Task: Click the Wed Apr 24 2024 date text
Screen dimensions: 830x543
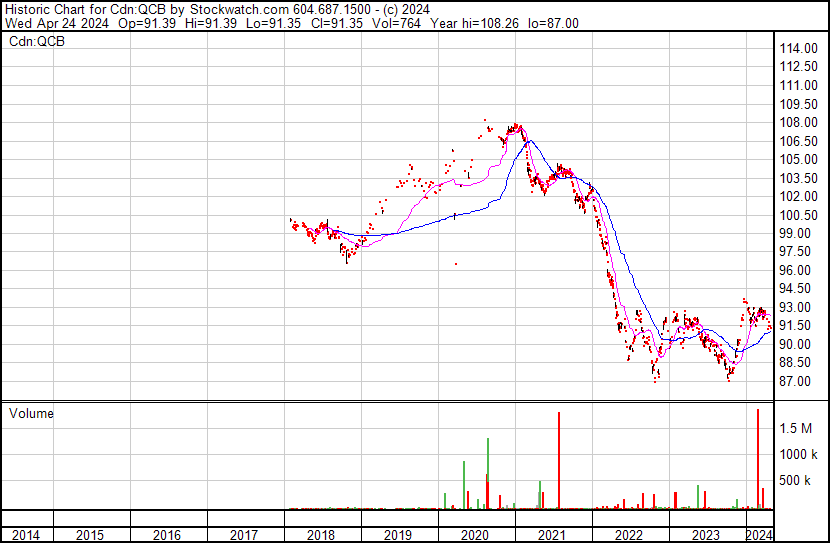Action: [x=57, y=23]
